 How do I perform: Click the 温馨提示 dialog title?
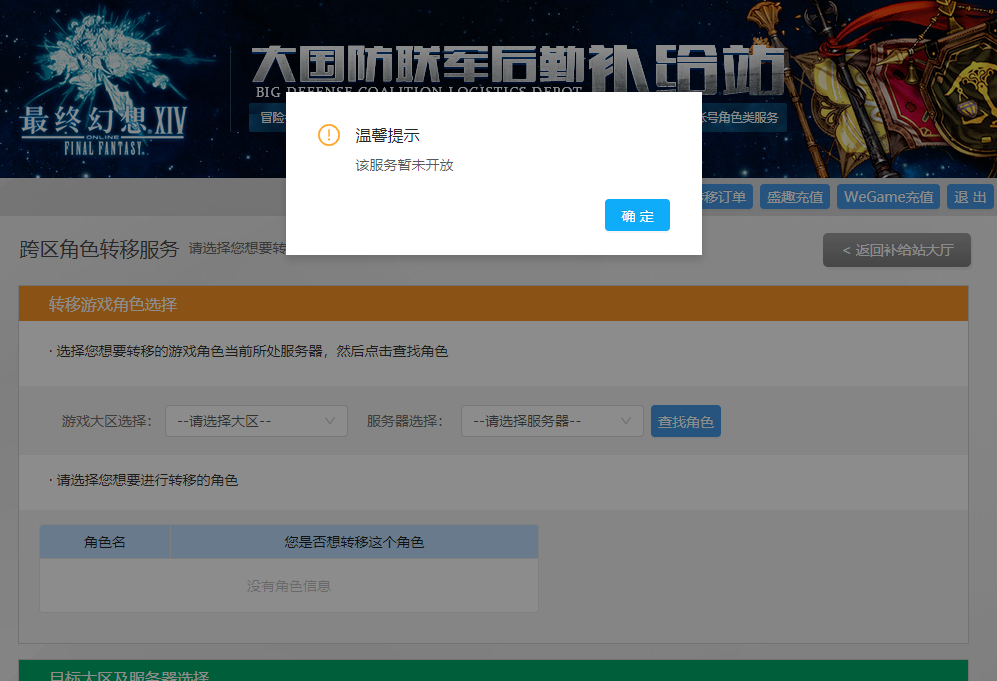387,135
